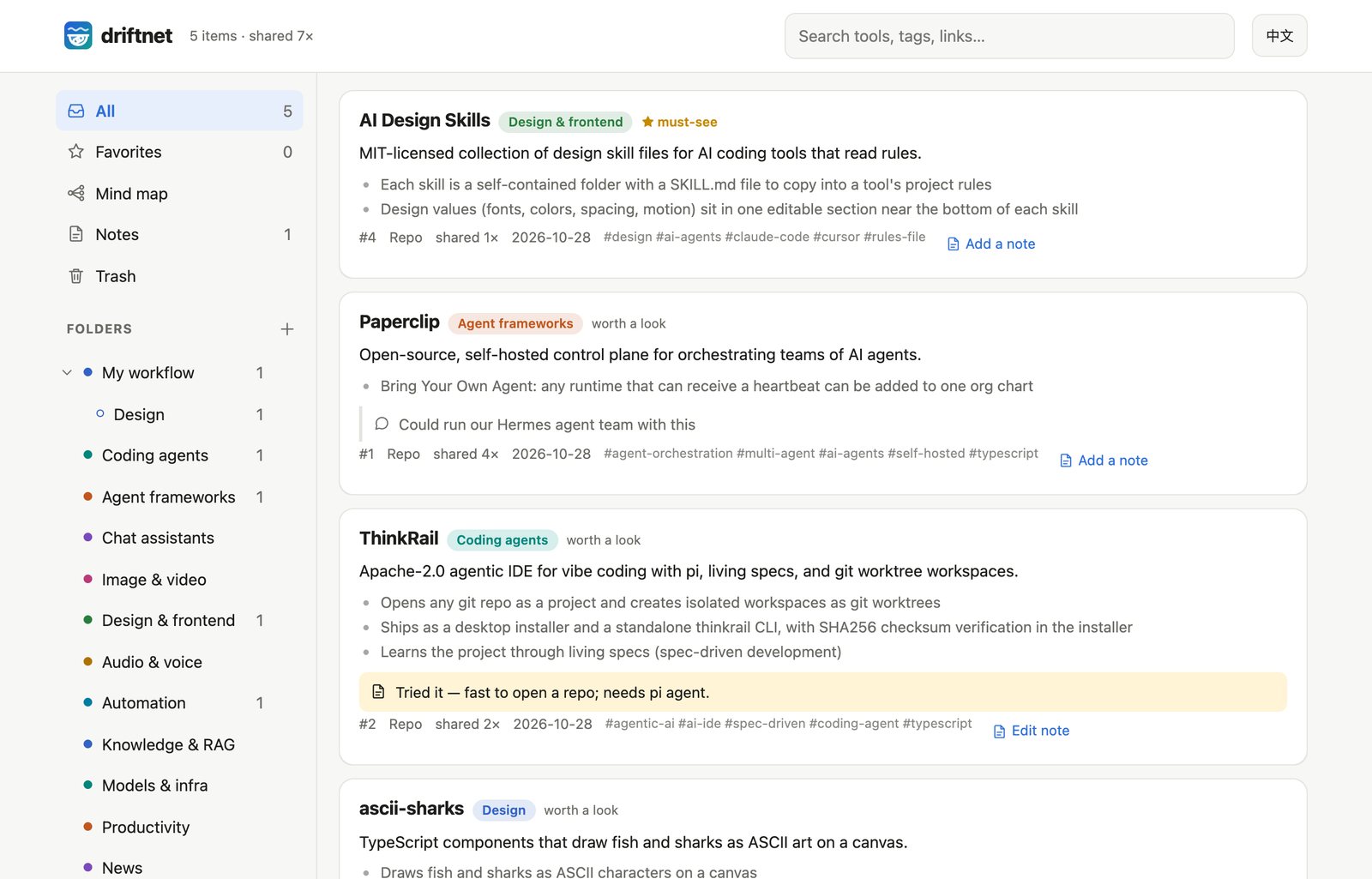The image size is (1372, 879).
Task: Focus the search tools, tags, links field
Action: pyautogui.click(x=1009, y=36)
